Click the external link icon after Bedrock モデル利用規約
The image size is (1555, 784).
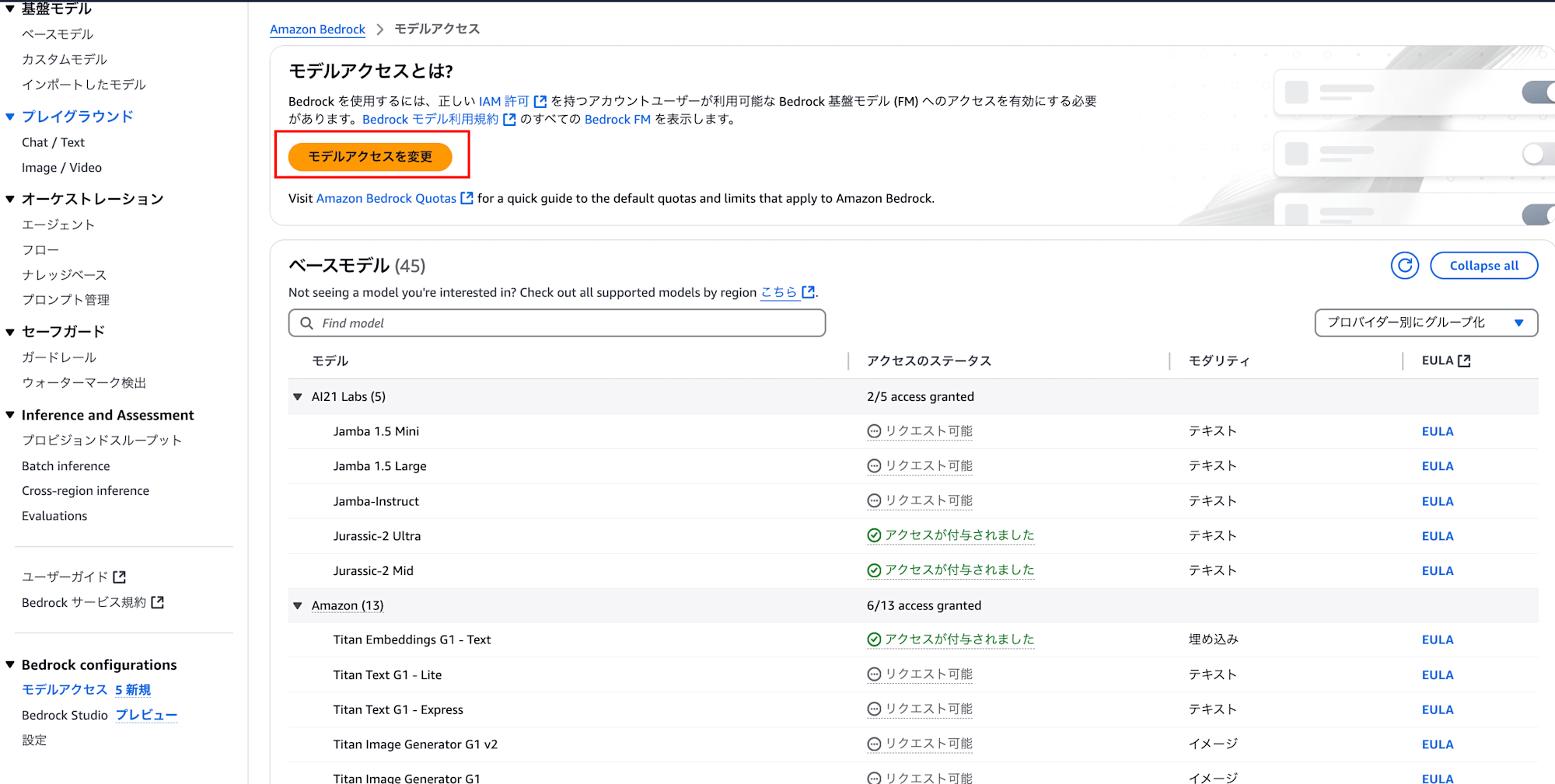tap(509, 120)
